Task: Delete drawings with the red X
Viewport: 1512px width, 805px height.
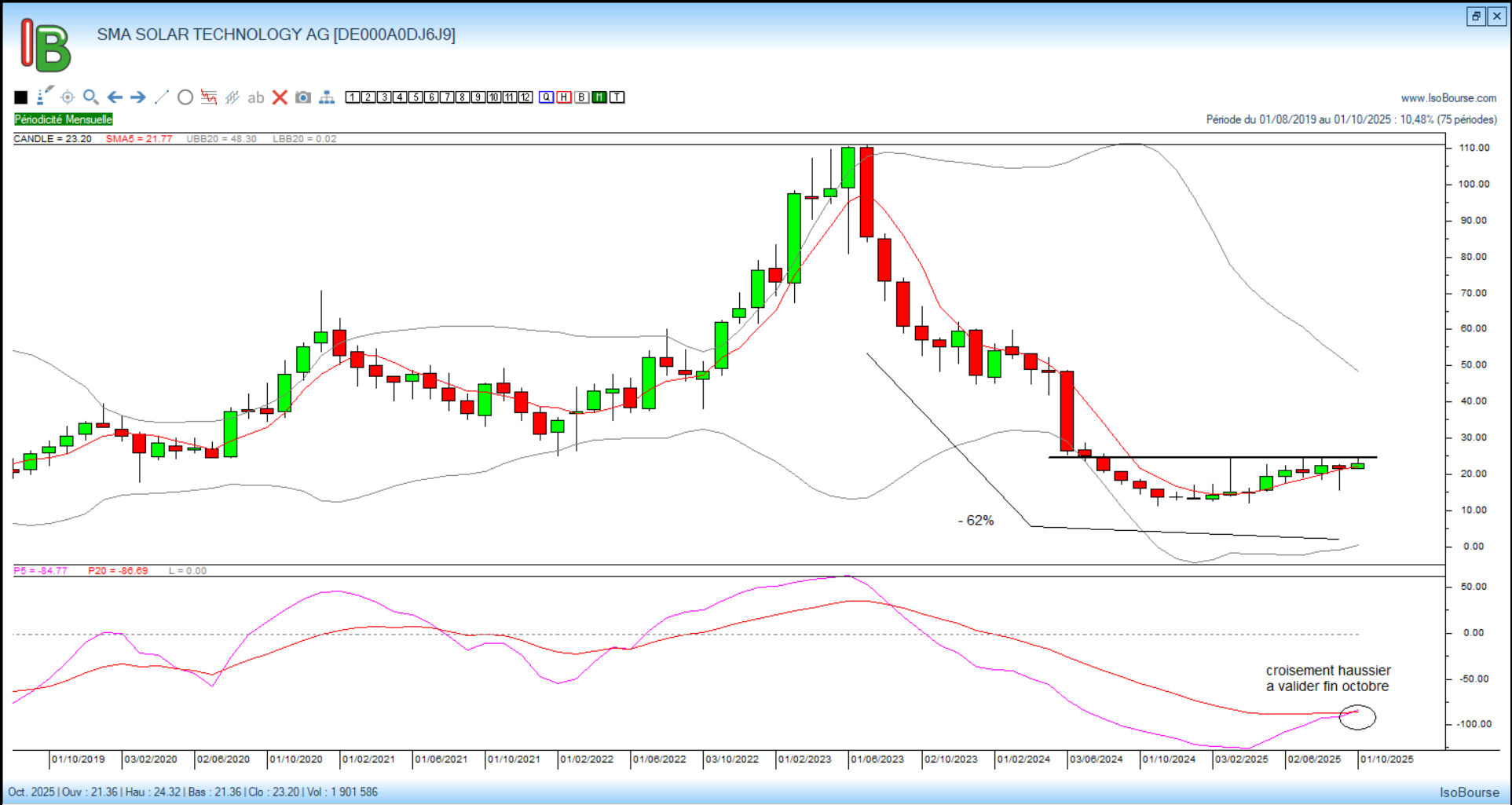Action: tap(280, 97)
